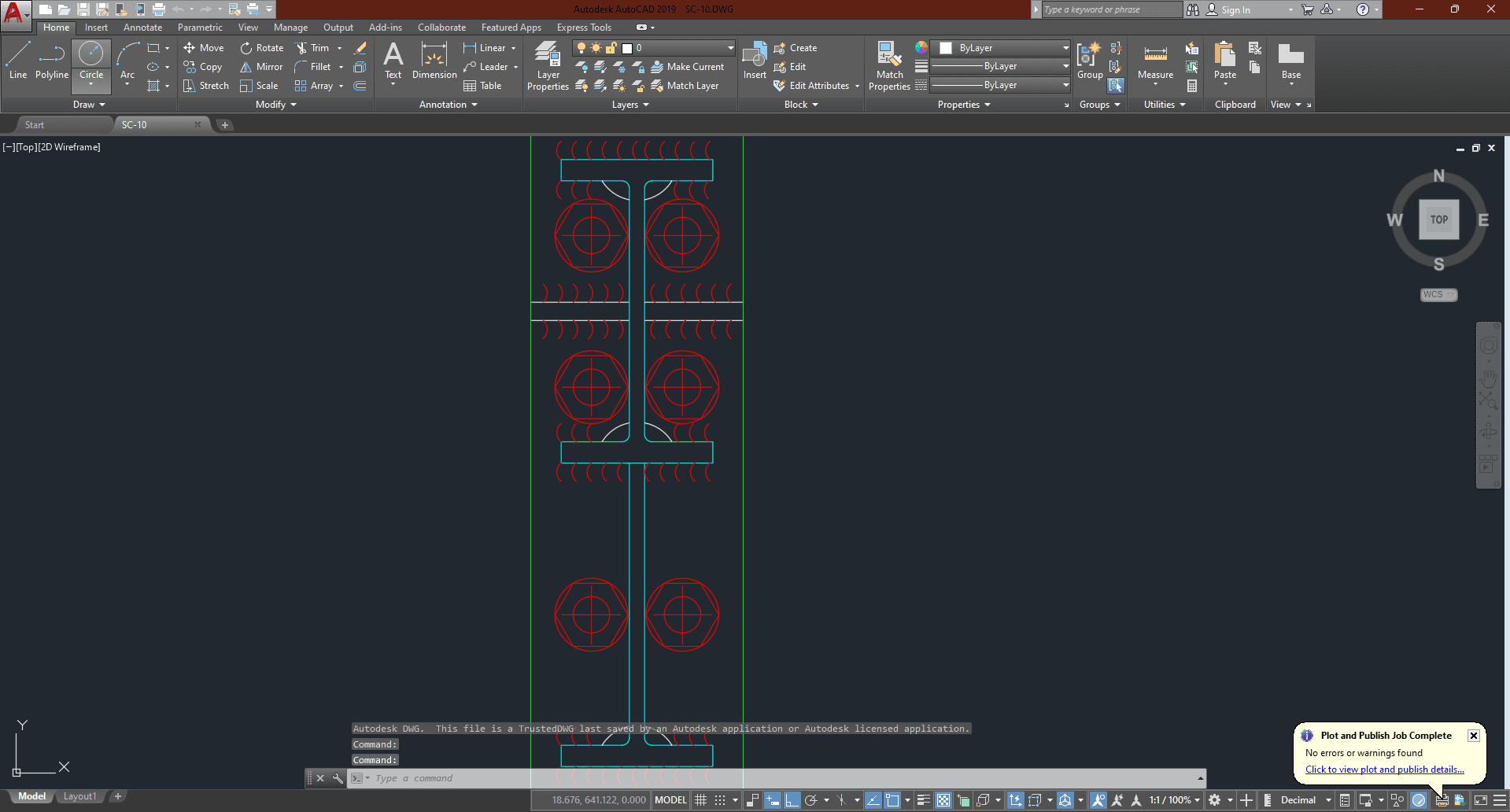Switch to the Layout1 tab
Viewport: 1510px width, 812px height.
pyautogui.click(x=79, y=796)
